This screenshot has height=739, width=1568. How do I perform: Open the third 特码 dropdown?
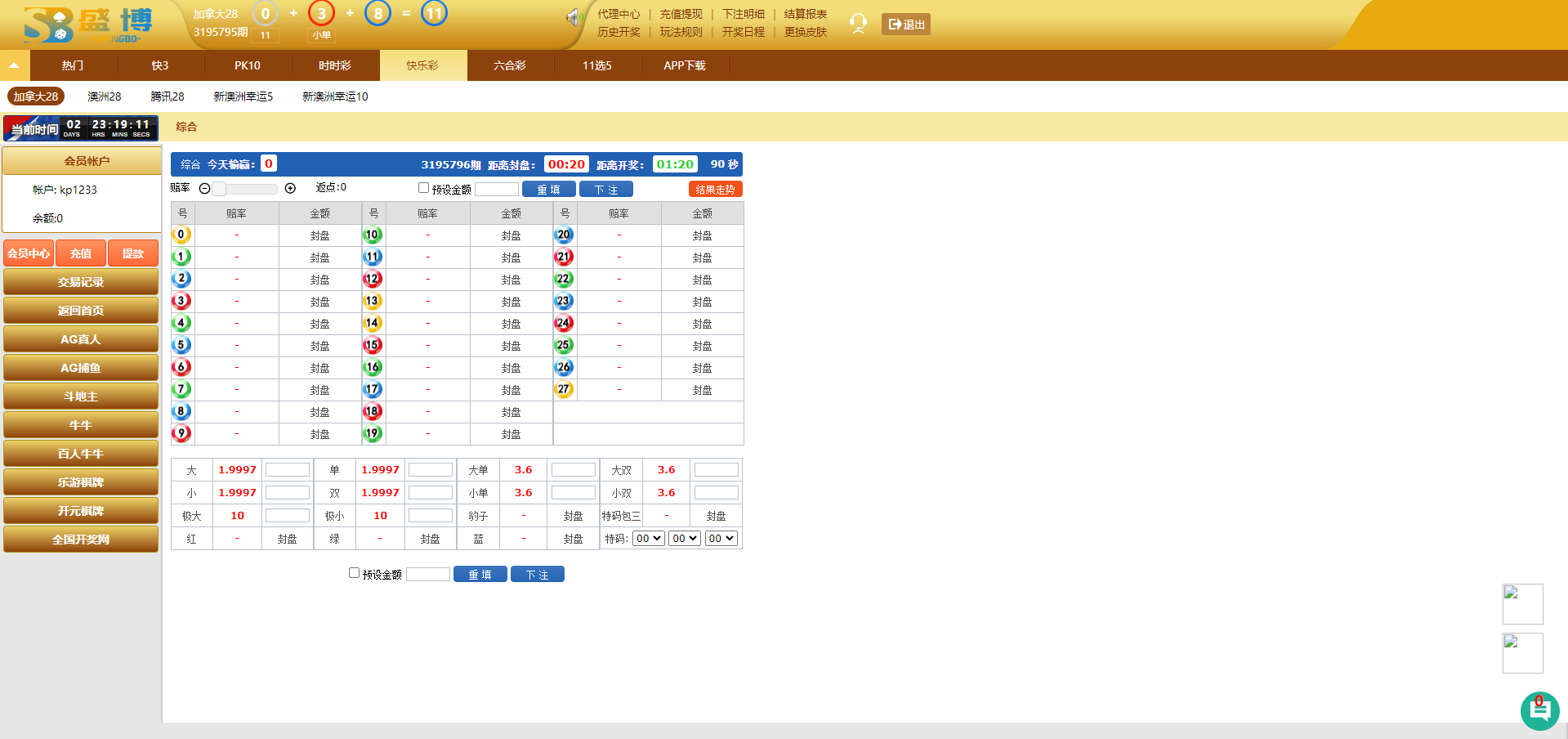click(721, 539)
